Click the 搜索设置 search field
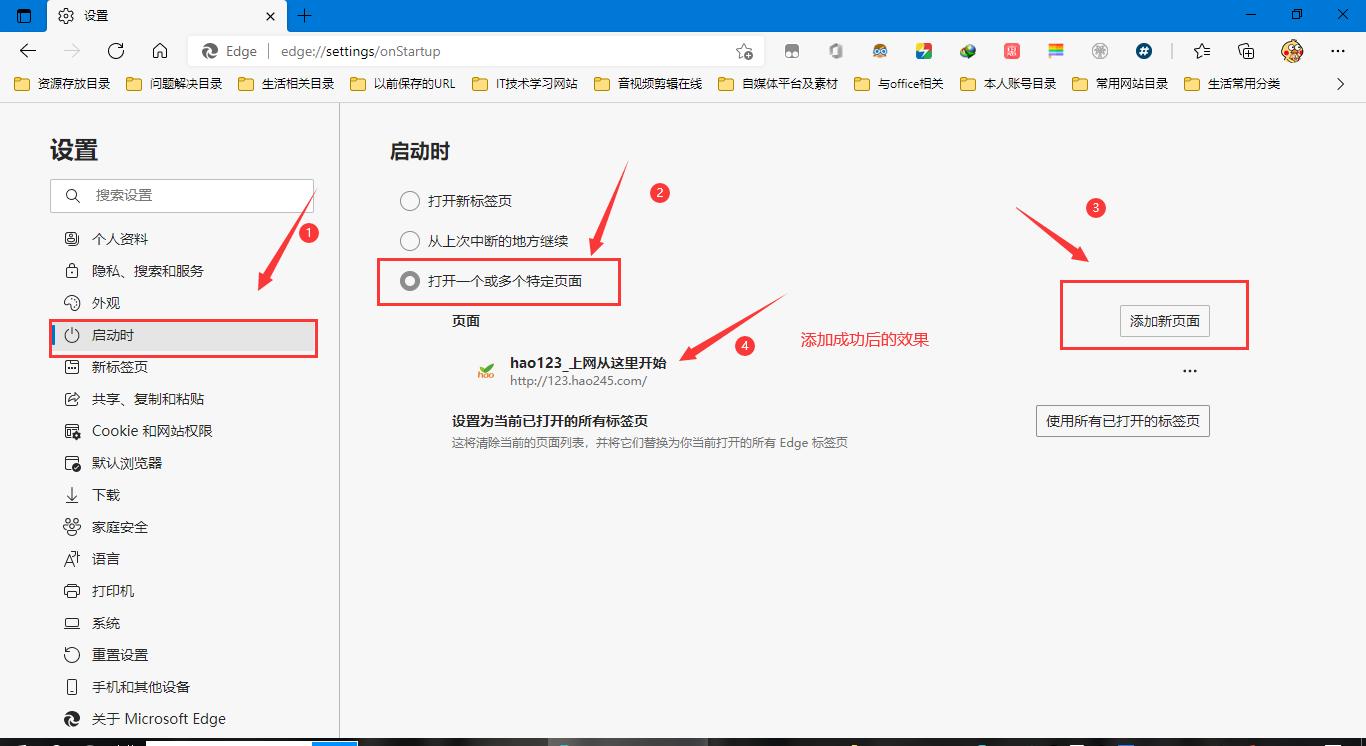The image size is (1366, 746). (x=182, y=194)
